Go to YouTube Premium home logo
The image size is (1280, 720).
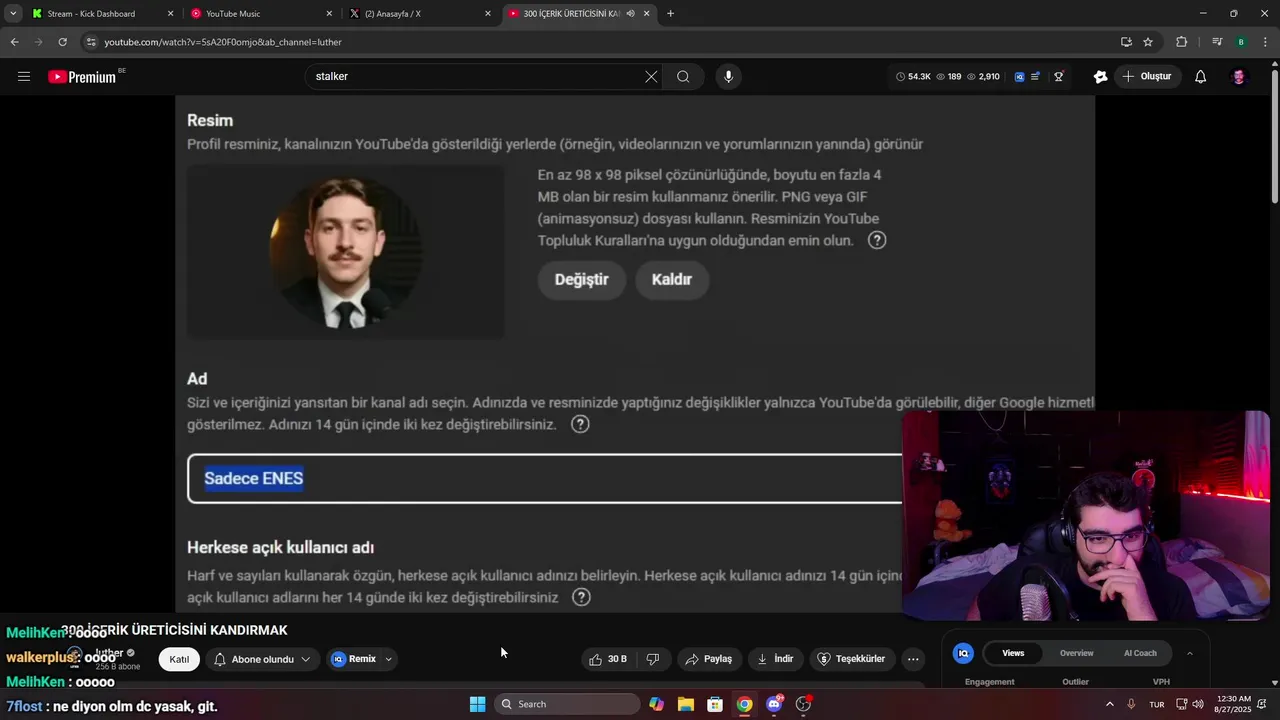(82, 77)
